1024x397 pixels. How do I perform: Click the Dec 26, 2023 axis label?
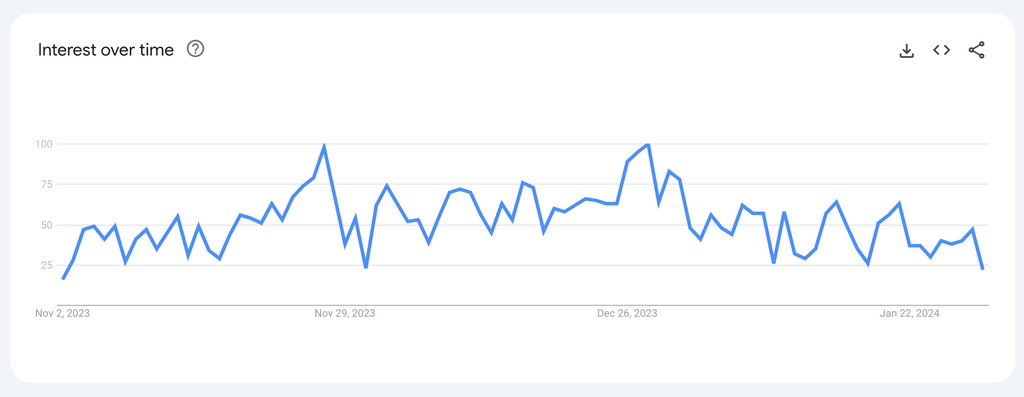(627, 313)
